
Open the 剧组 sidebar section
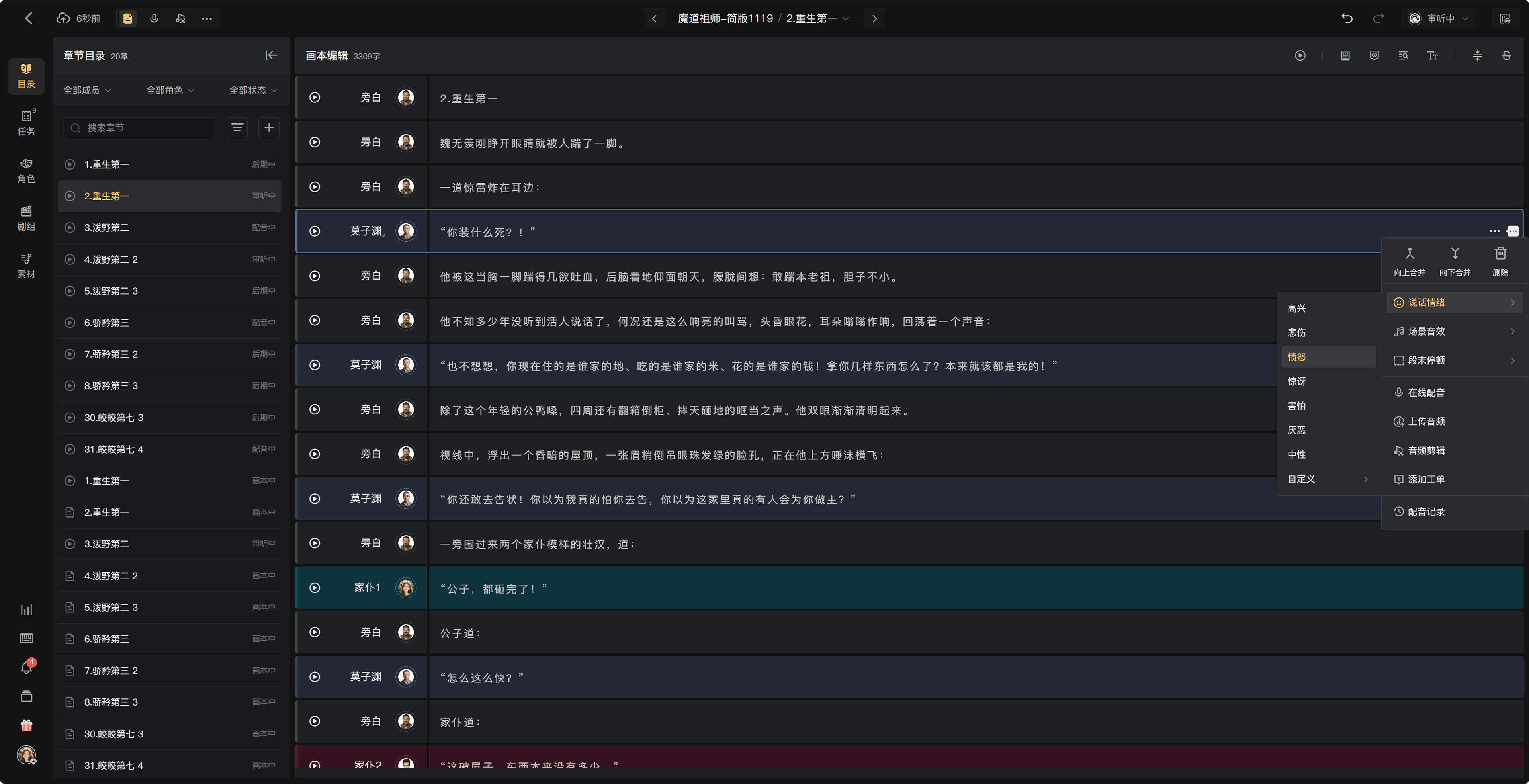click(26, 219)
